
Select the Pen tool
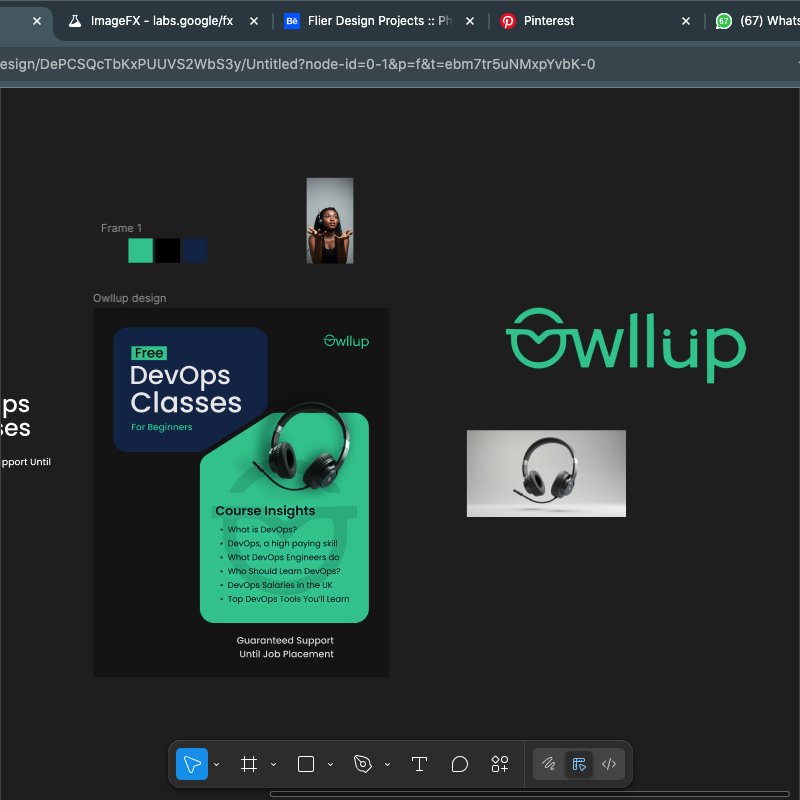(363, 764)
